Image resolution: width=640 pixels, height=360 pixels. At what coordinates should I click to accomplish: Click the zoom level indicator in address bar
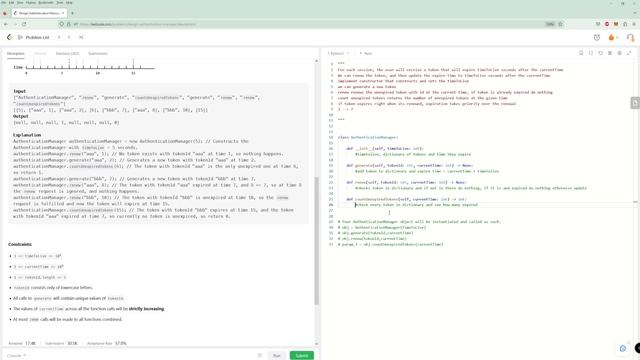[x=550, y=24]
